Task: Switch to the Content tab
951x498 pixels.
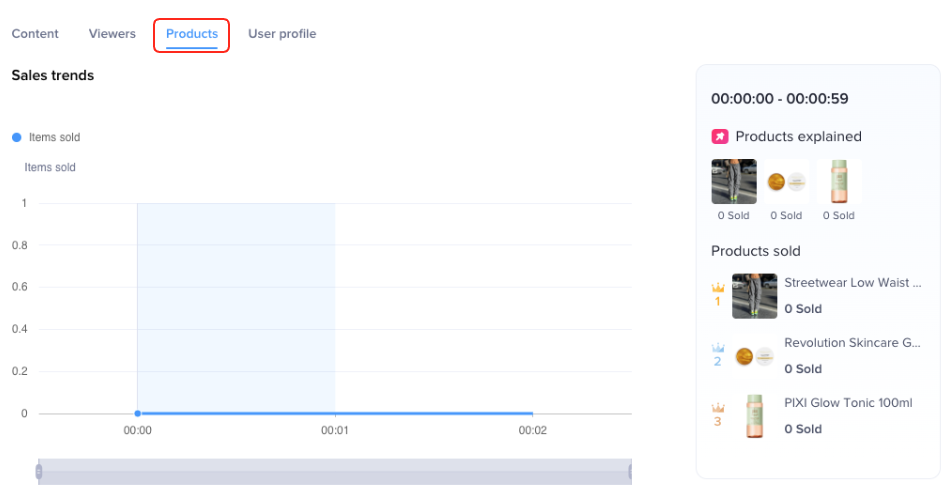Action: tap(35, 34)
